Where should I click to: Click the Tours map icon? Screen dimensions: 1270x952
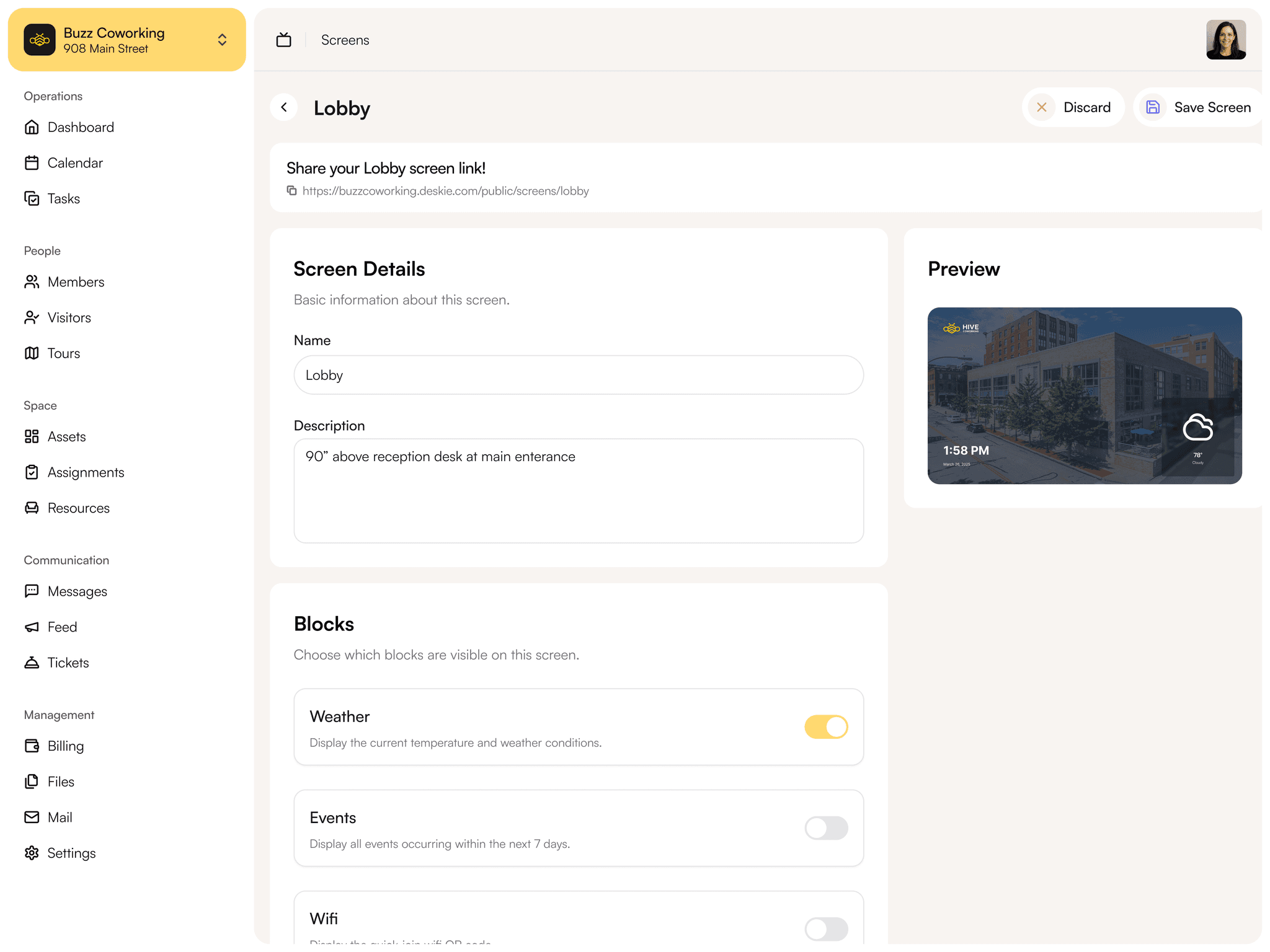pyautogui.click(x=32, y=353)
